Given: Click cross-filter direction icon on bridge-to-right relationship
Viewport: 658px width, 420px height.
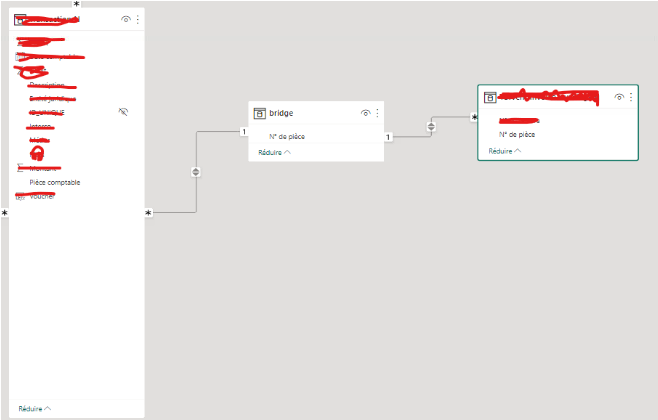Looking at the screenshot, I should (431, 127).
